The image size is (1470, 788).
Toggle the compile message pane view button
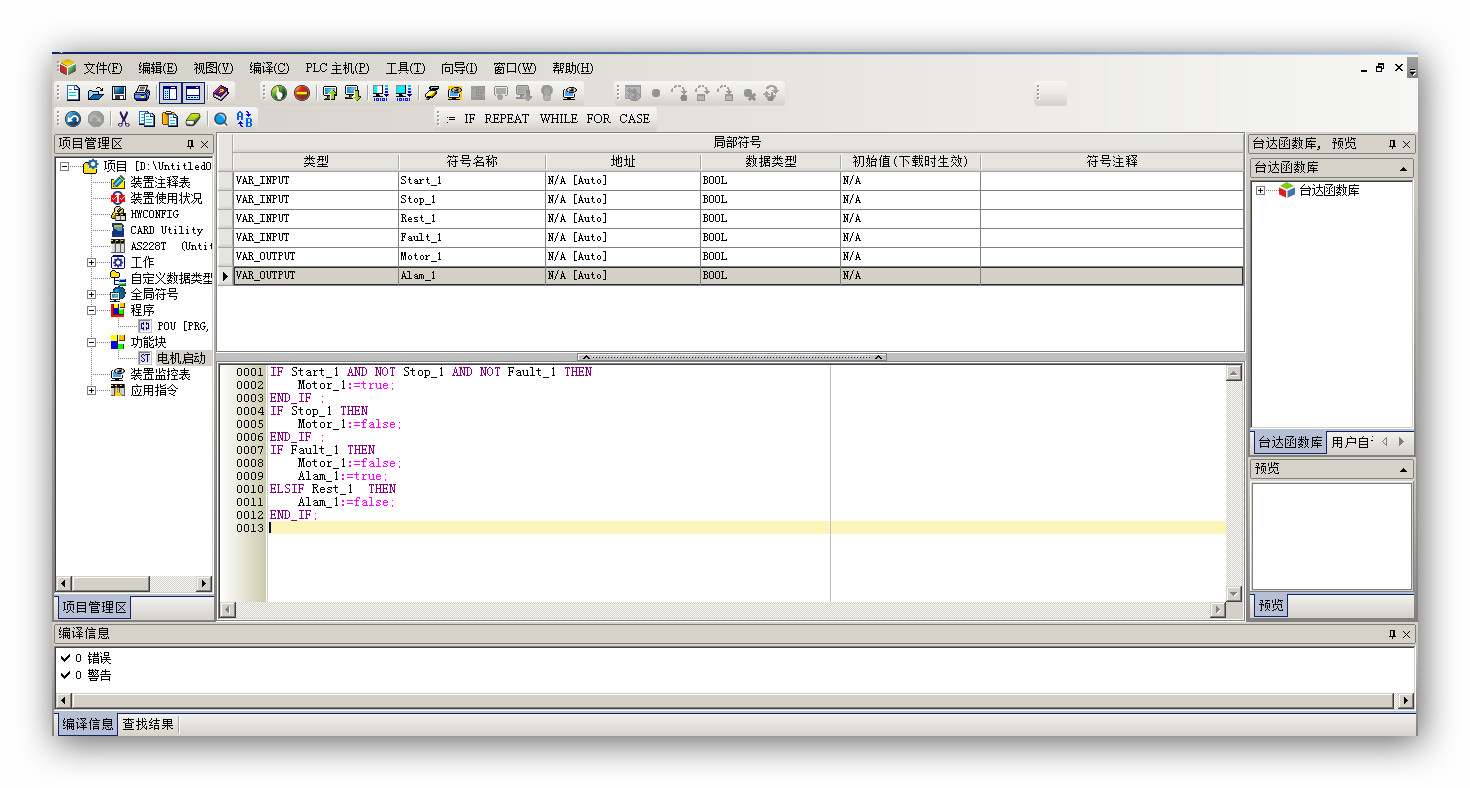[192, 93]
